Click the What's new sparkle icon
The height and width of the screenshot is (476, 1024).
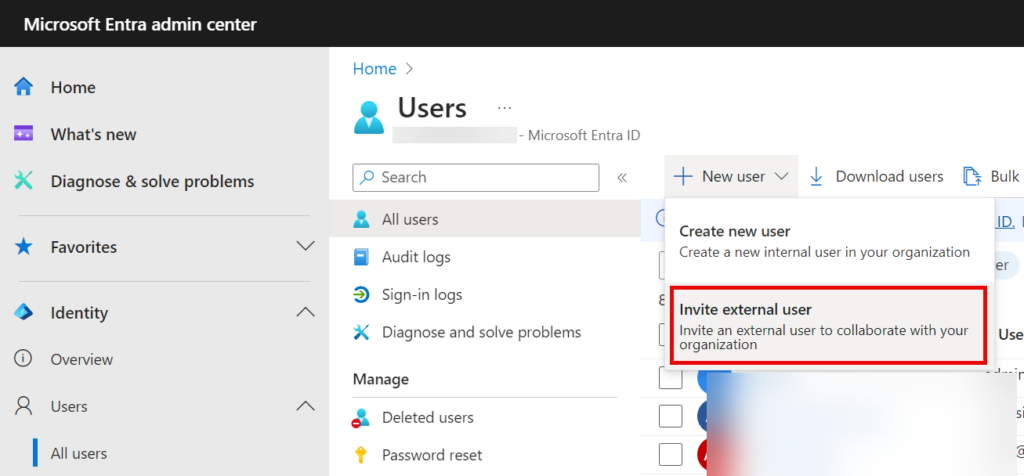click(x=24, y=134)
